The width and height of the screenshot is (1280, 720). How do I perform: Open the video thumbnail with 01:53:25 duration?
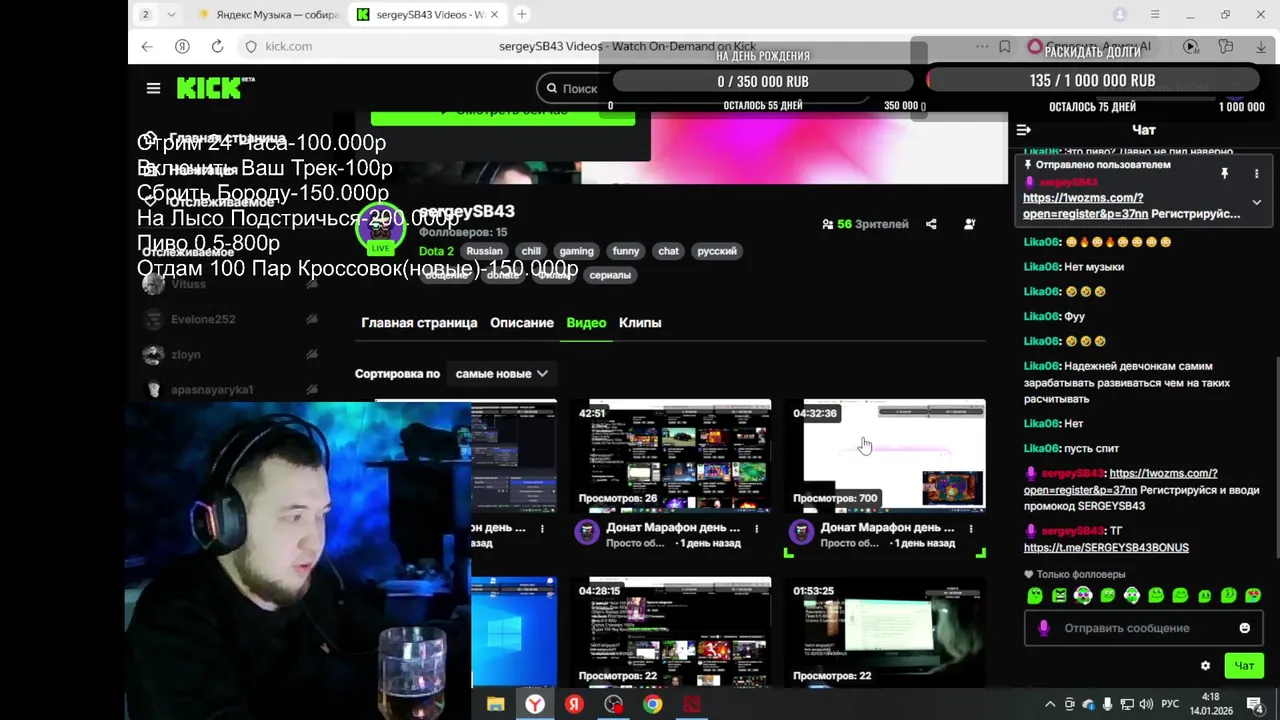pos(885,632)
